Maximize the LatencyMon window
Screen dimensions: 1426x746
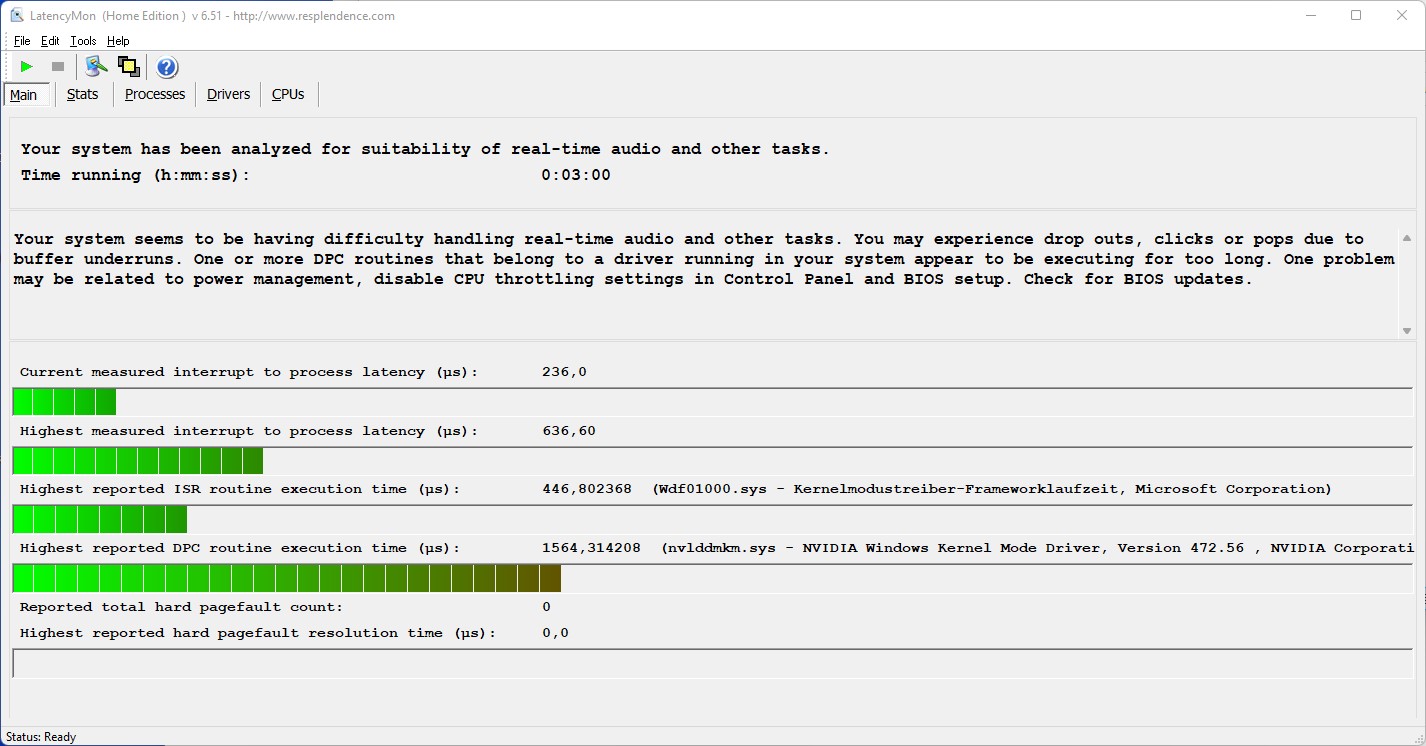click(x=1356, y=15)
